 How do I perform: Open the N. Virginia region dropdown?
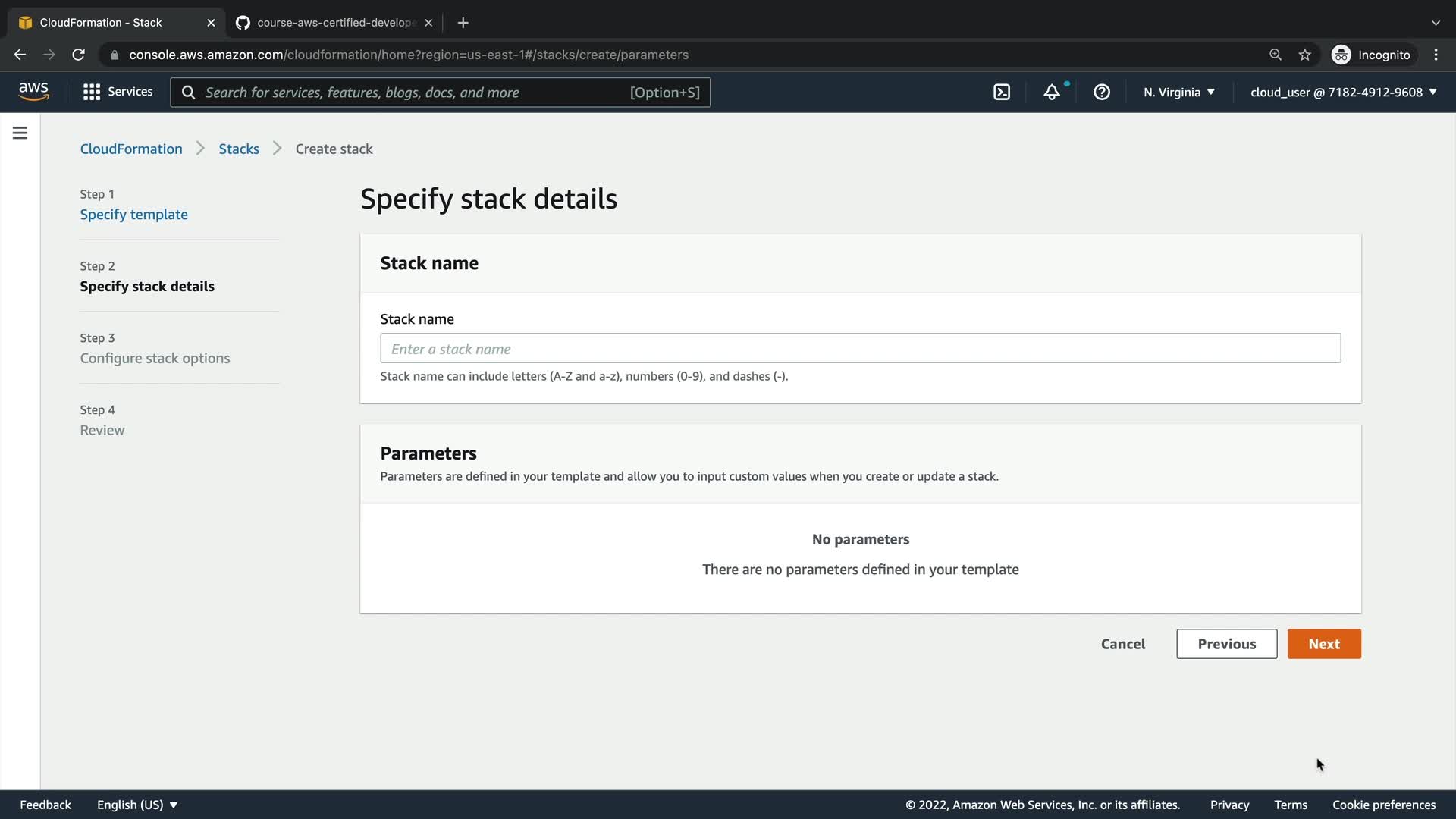1179,92
